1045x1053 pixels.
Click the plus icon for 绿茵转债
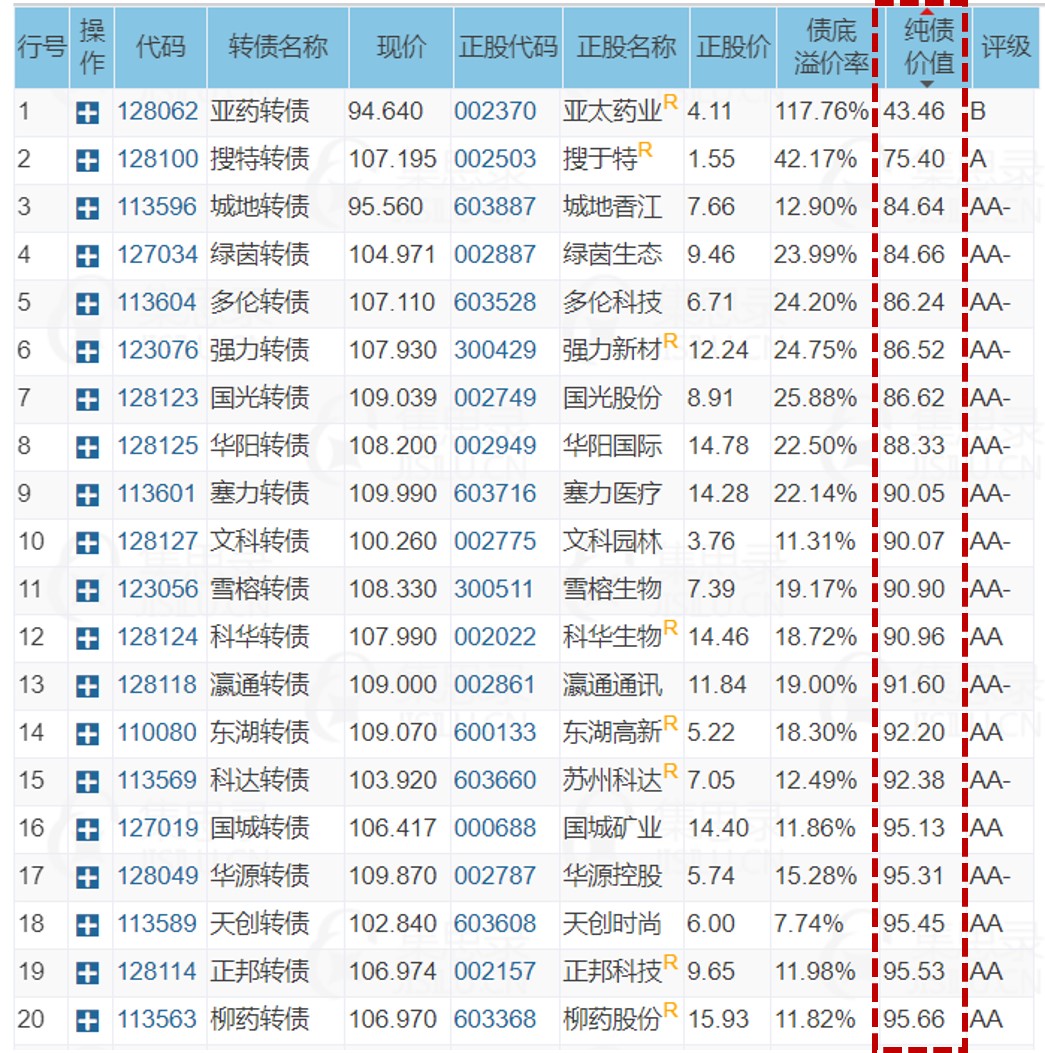pos(87,256)
